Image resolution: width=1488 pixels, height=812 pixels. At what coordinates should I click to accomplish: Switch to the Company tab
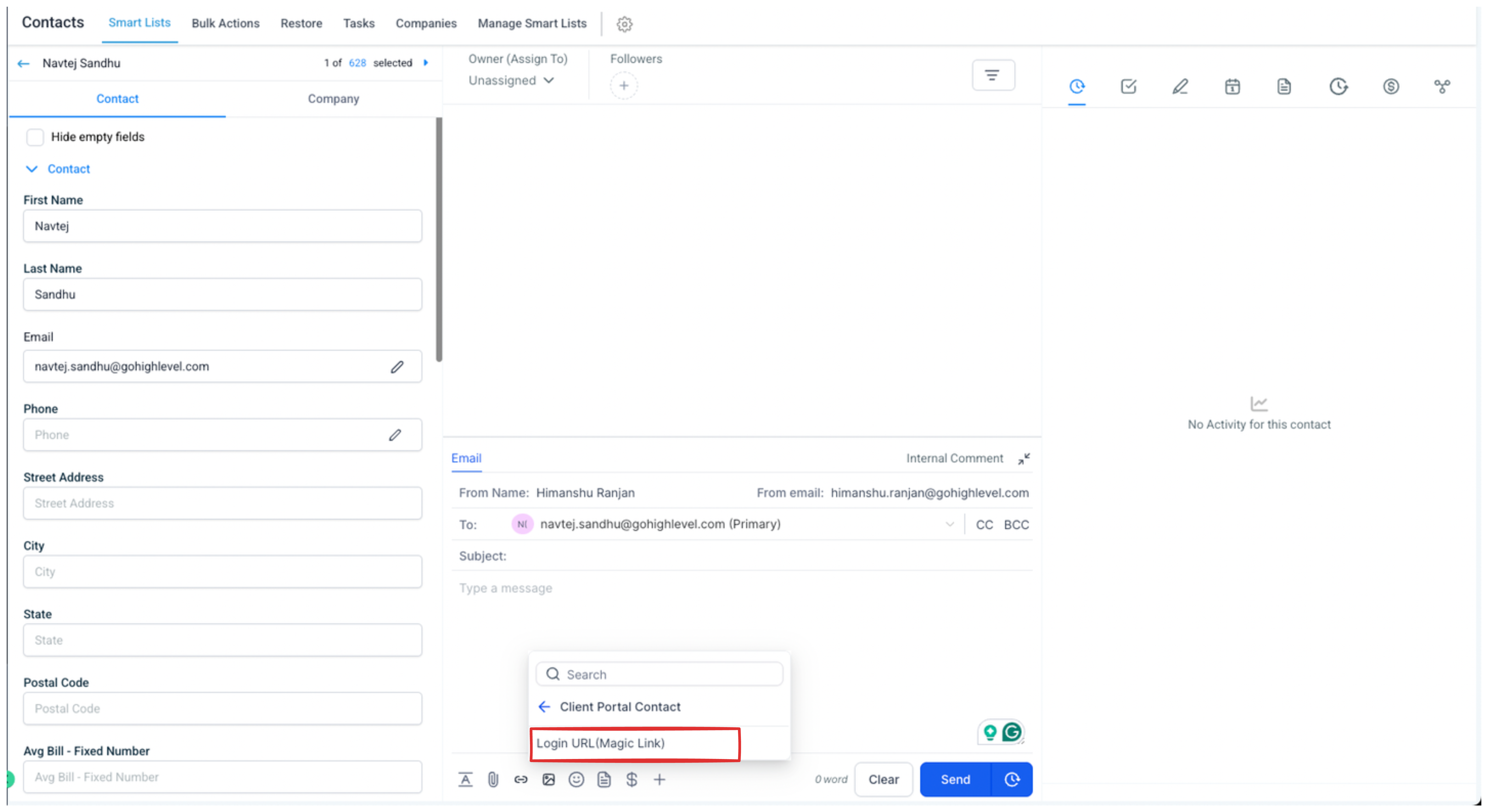tap(333, 99)
